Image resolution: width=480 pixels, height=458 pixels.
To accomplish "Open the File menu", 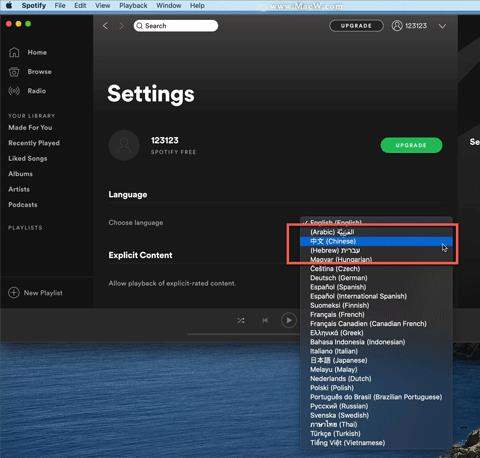I will (60, 5).
